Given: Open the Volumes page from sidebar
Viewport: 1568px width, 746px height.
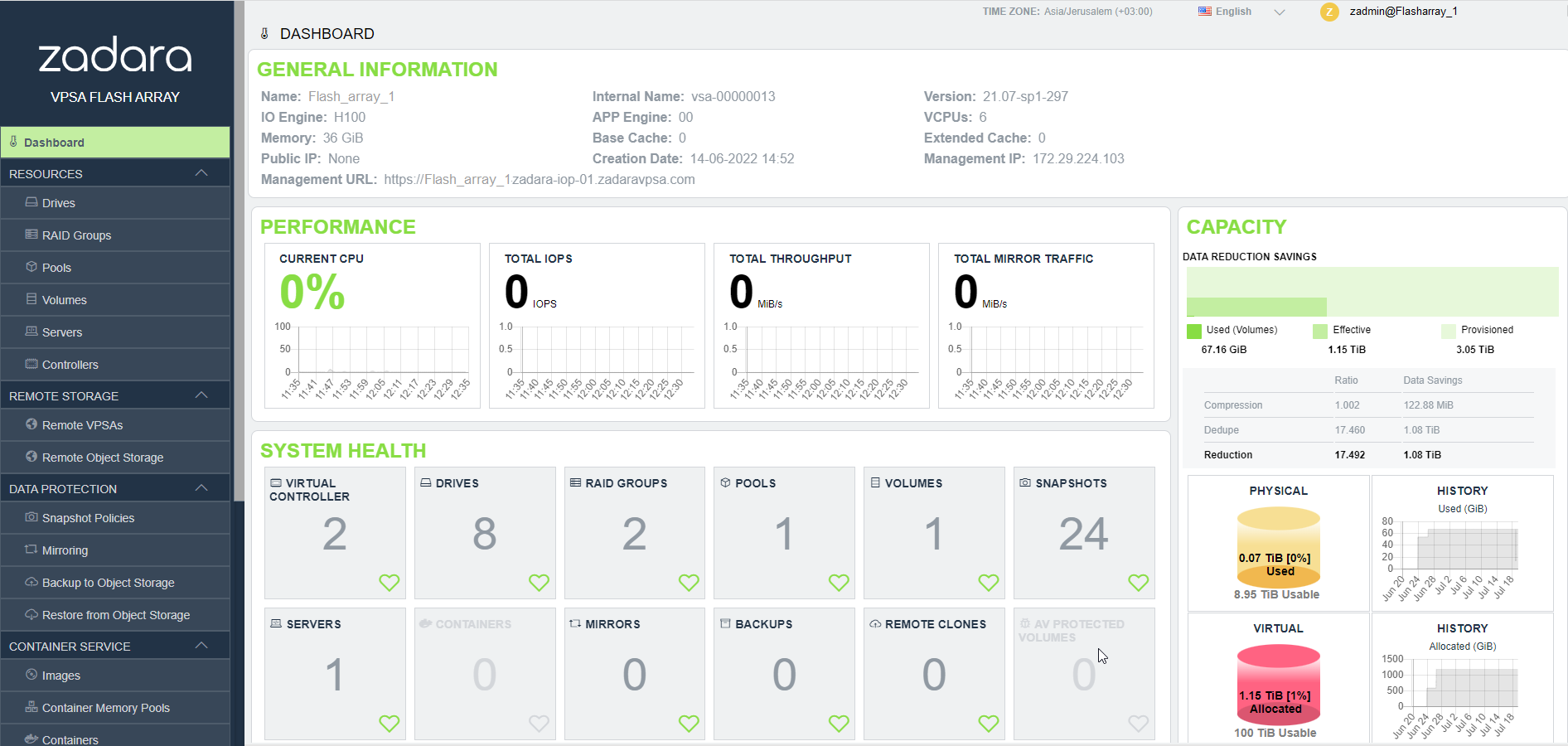Looking at the screenshot, I should [115, 300].
